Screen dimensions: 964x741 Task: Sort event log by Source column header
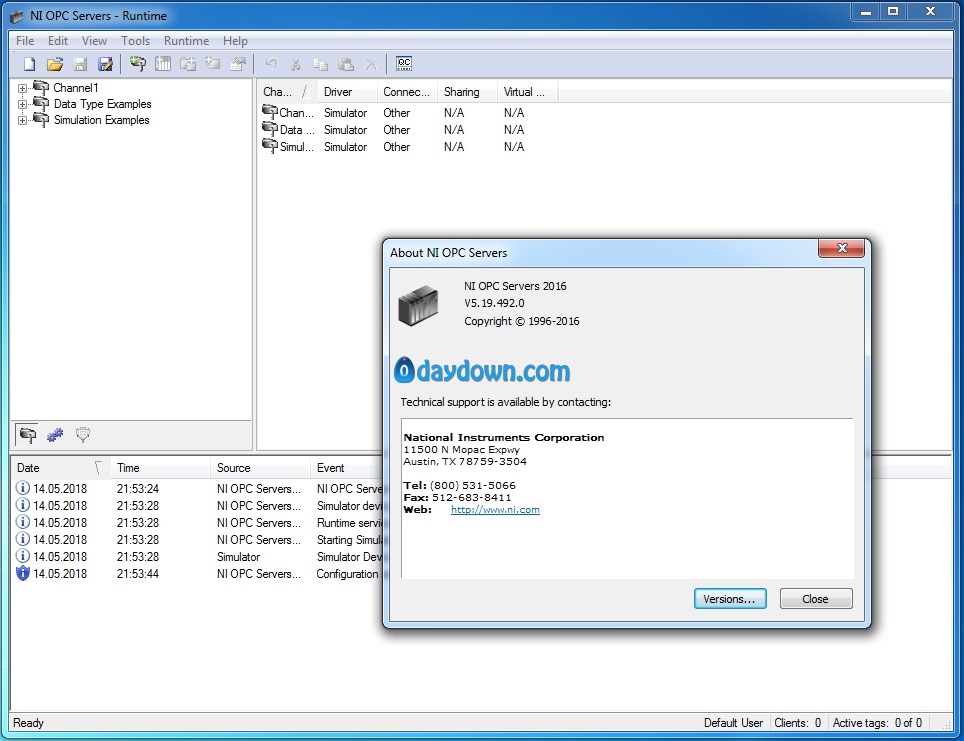260,468
